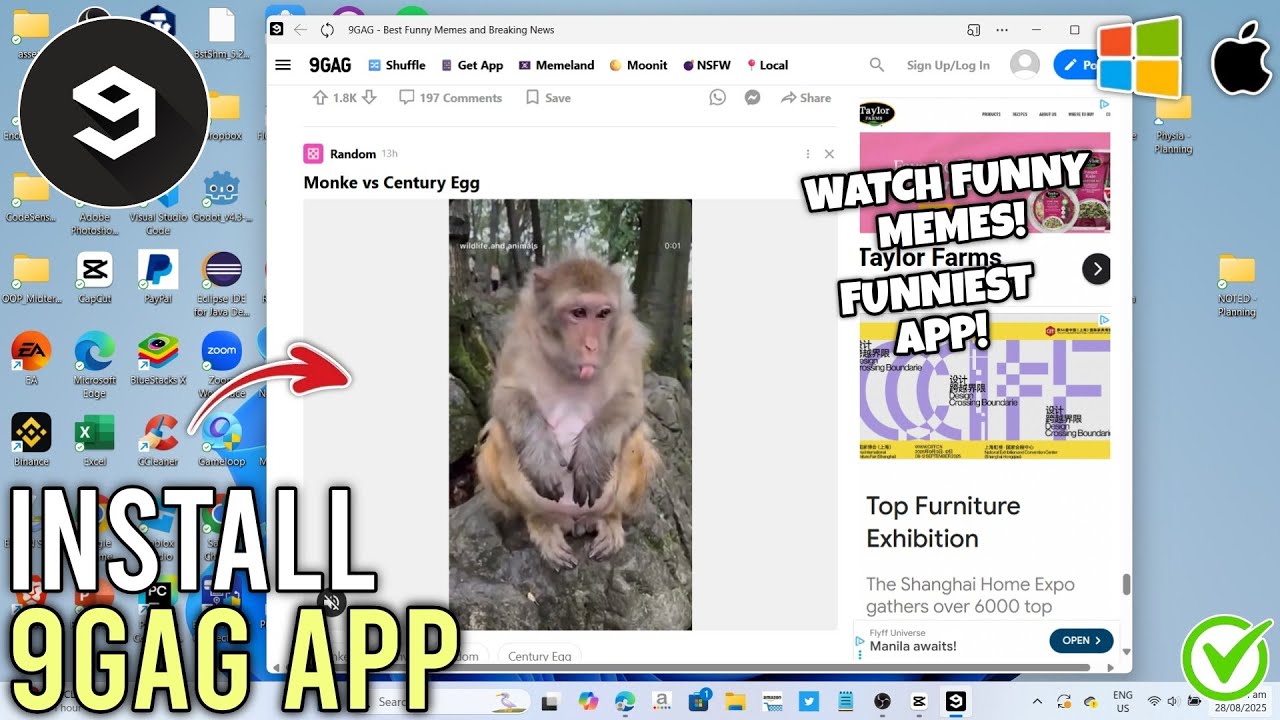Click the vertical scrollbar thumb
Screen dimensions: 1280x720
[1126, 584]
